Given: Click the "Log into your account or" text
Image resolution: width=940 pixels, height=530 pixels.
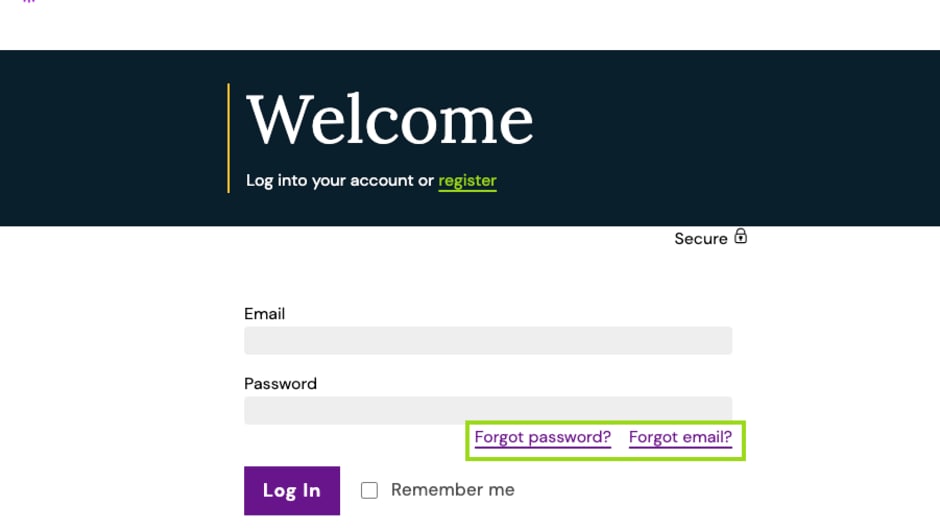Looking at the screenshot, I should point(340,181).
